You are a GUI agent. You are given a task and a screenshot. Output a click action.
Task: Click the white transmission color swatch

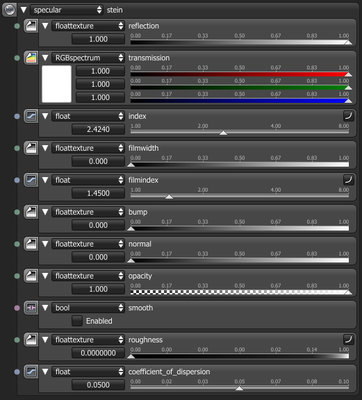57,84
